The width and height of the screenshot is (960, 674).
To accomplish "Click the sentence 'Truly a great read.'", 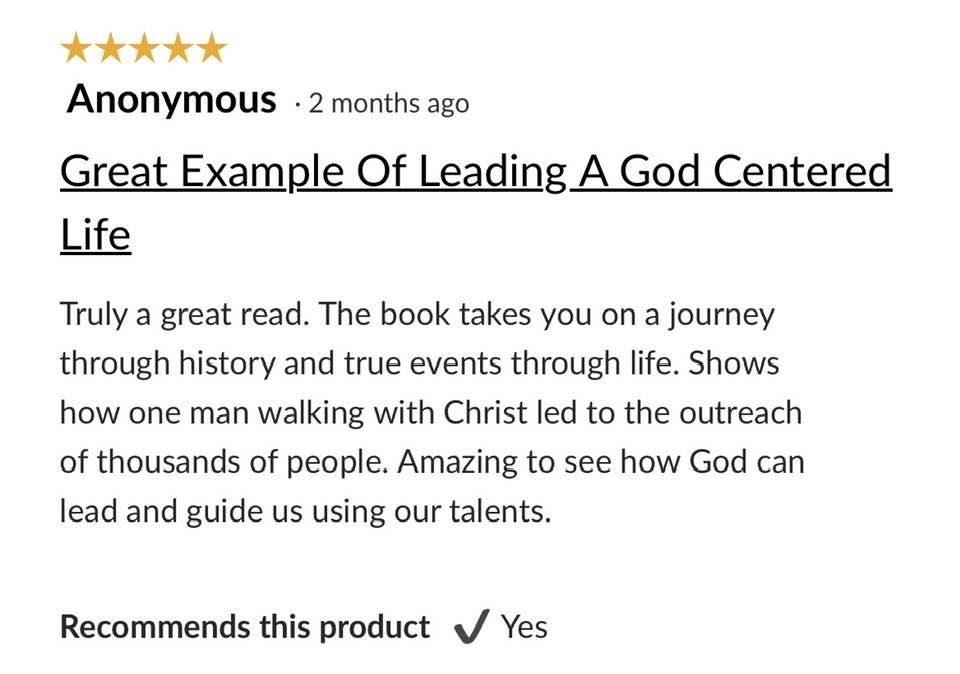I will tap(184, 315).
